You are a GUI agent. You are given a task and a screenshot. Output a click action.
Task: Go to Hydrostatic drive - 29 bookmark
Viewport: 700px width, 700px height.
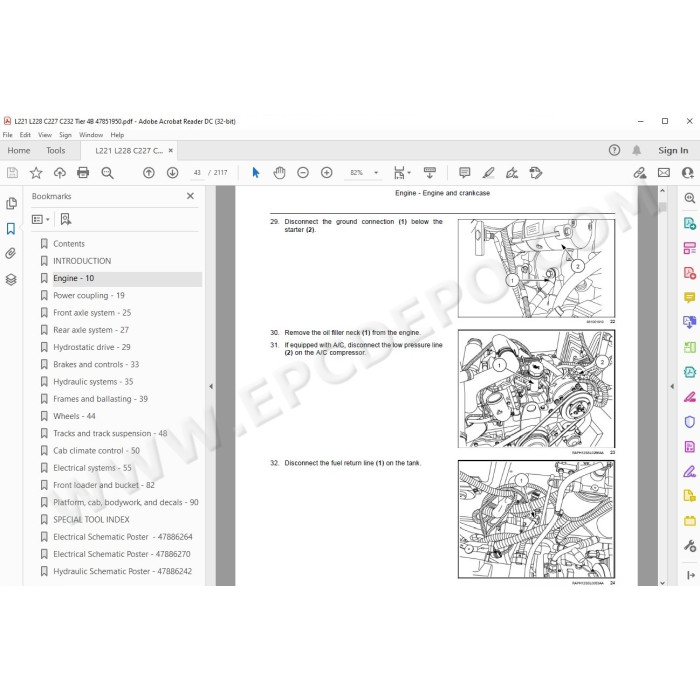click(92, 347)
